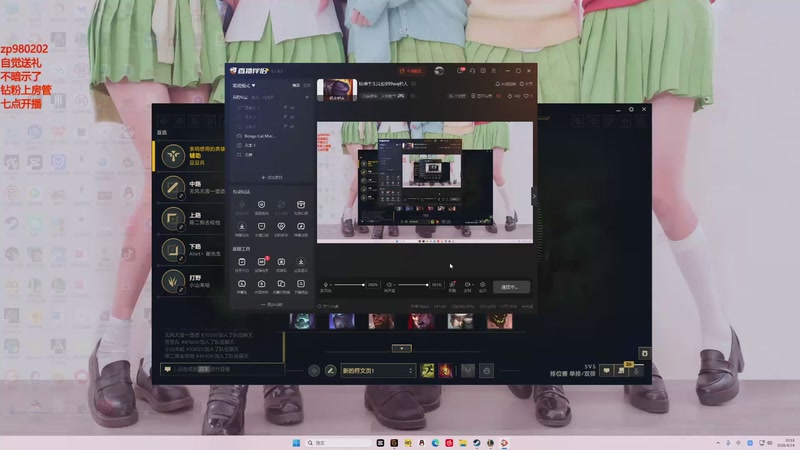Click the 101% speaker volume field

pyautogui.click(x=437, y=285)
